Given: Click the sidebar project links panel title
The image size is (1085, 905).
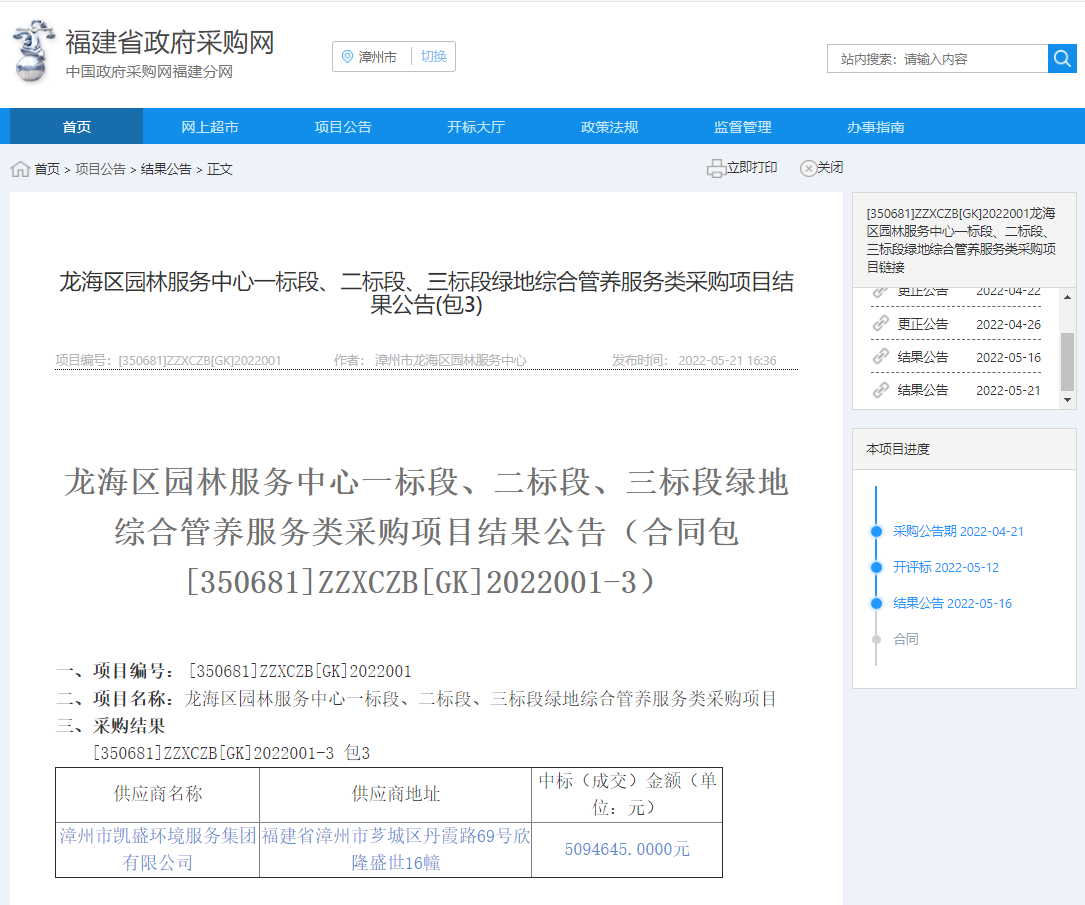Looking at the screenshot, I should [x=961, y=240].
